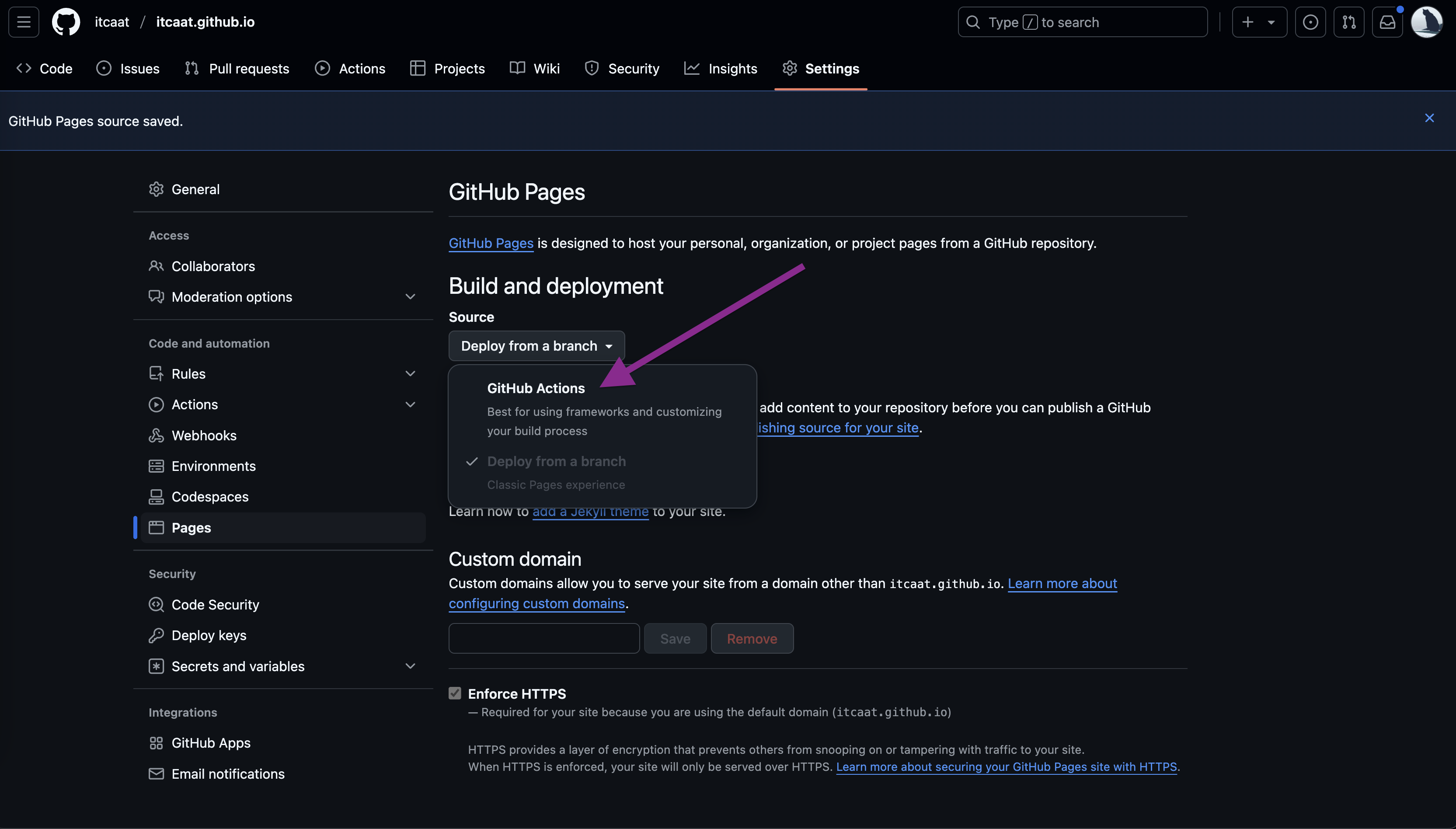Click the itcaat owner link
This screenshot has height=829, width=1456.
[112, 22]
